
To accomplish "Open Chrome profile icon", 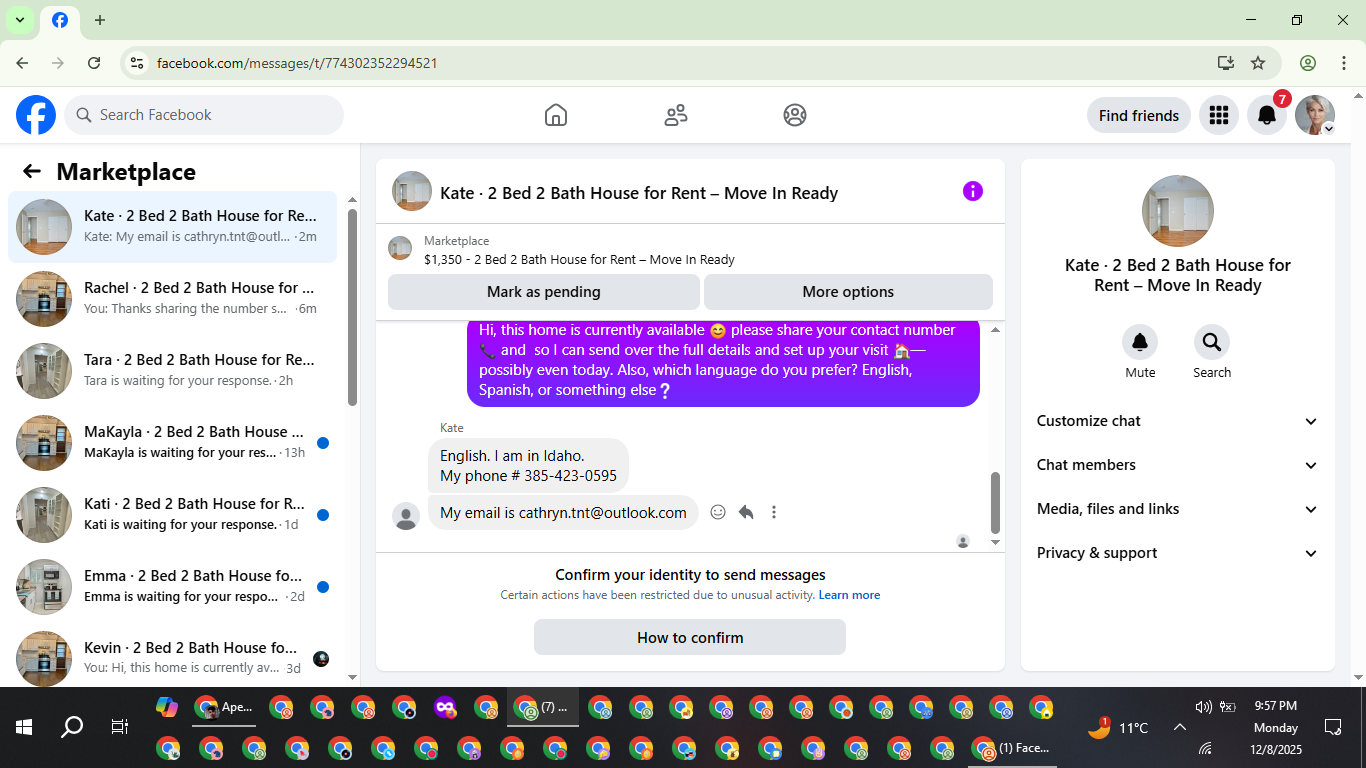I will click(x=1308, y=63).
